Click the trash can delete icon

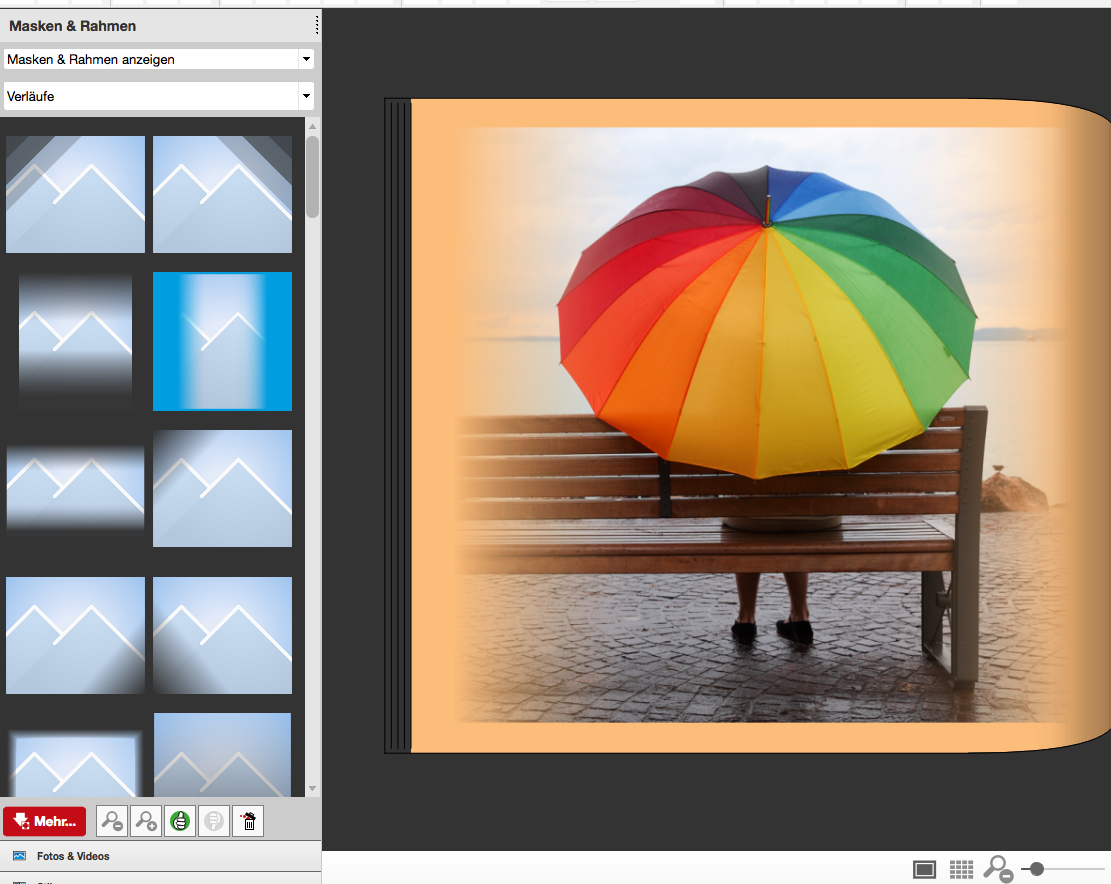(248, 822)
